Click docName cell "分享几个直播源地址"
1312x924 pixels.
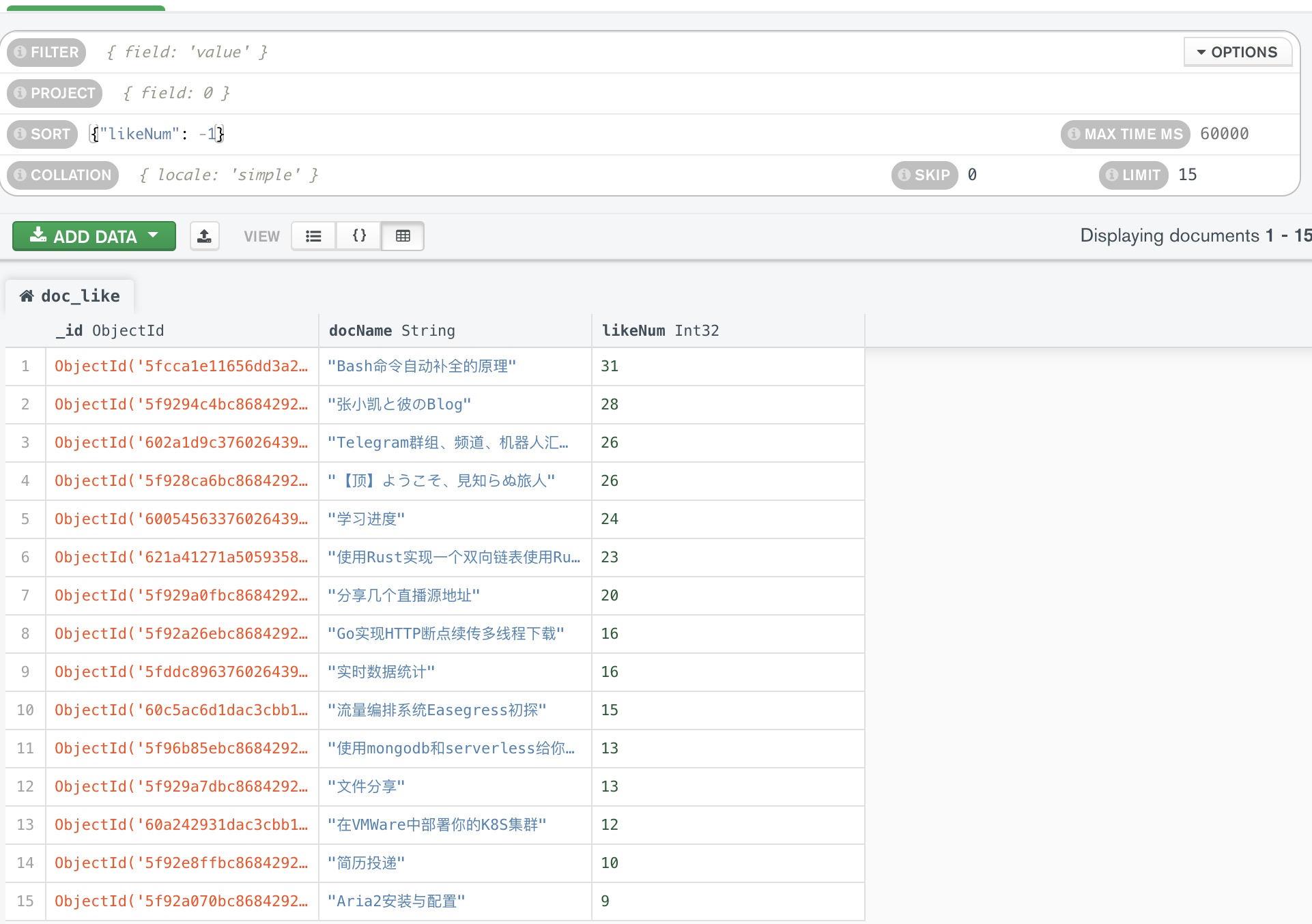(455, 596)
